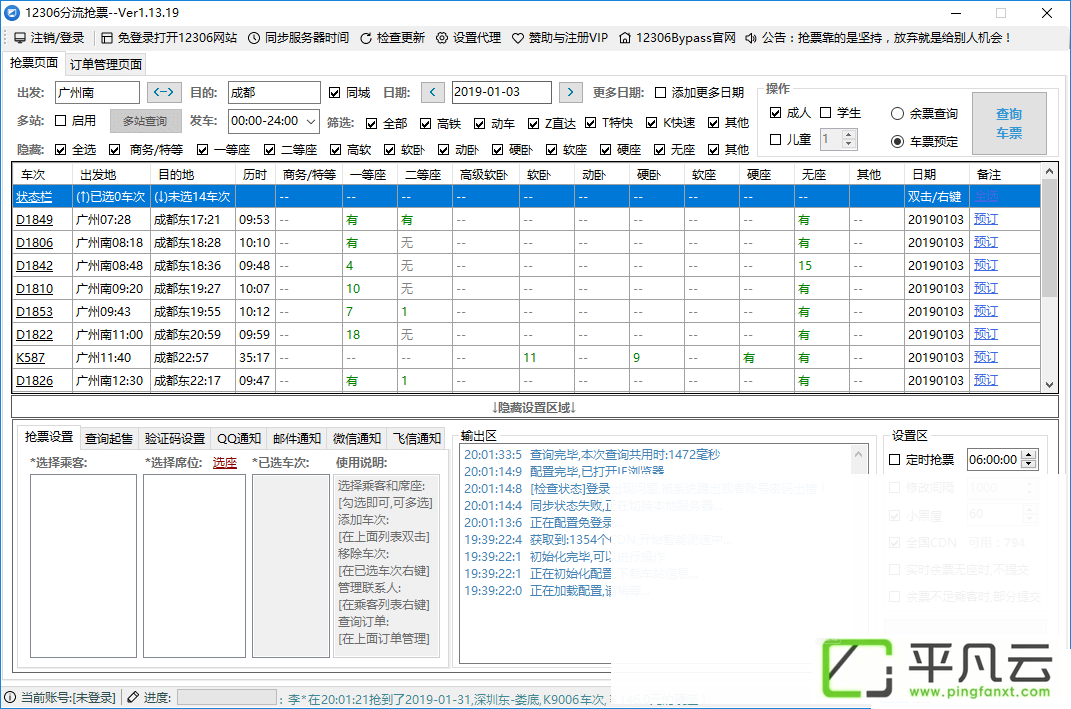The width and height of the screenshot is (1071, 709).
Task: Open the 查询起售 tab
Action: [x=109, y=439]
